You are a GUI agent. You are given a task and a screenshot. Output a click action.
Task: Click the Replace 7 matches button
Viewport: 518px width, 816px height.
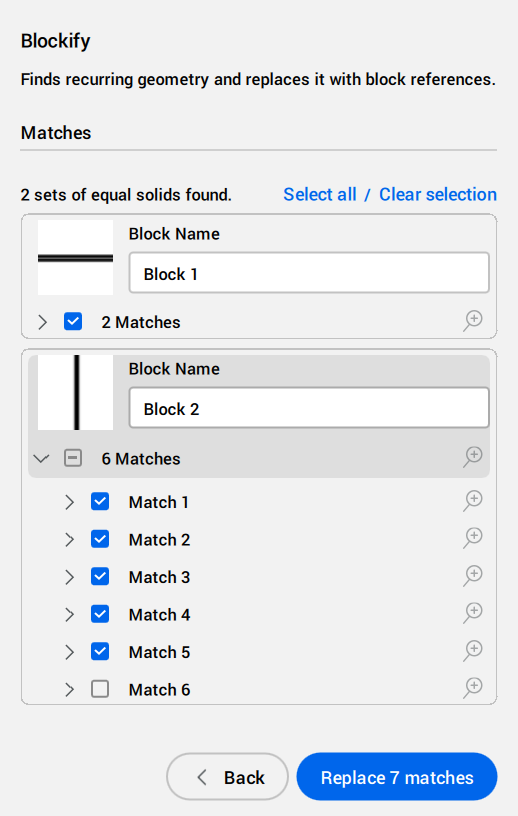397,777
